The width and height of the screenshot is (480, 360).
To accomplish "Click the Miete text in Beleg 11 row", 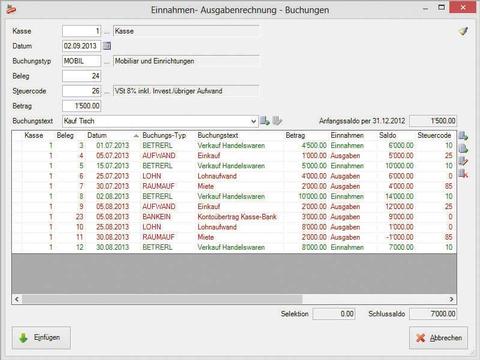I will [206, 237].
